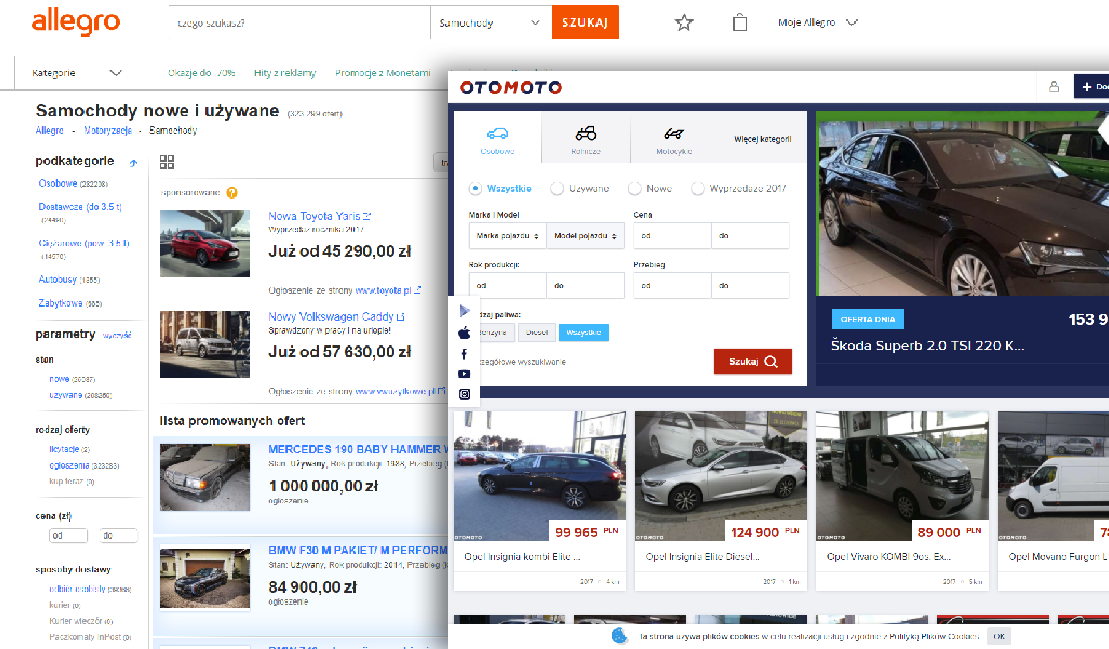
Task: Expand the Kategorie dropdown on Allegro
Action: pyautogui.click(x=77, y=73)
